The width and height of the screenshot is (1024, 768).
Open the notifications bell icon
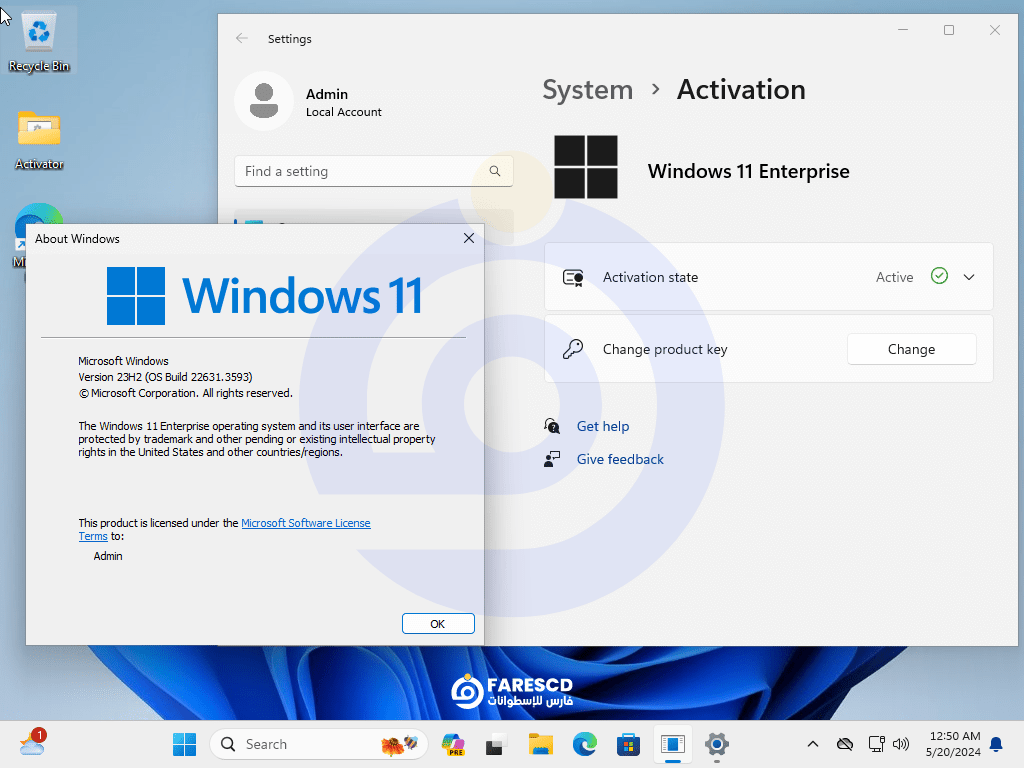point(996,744)
